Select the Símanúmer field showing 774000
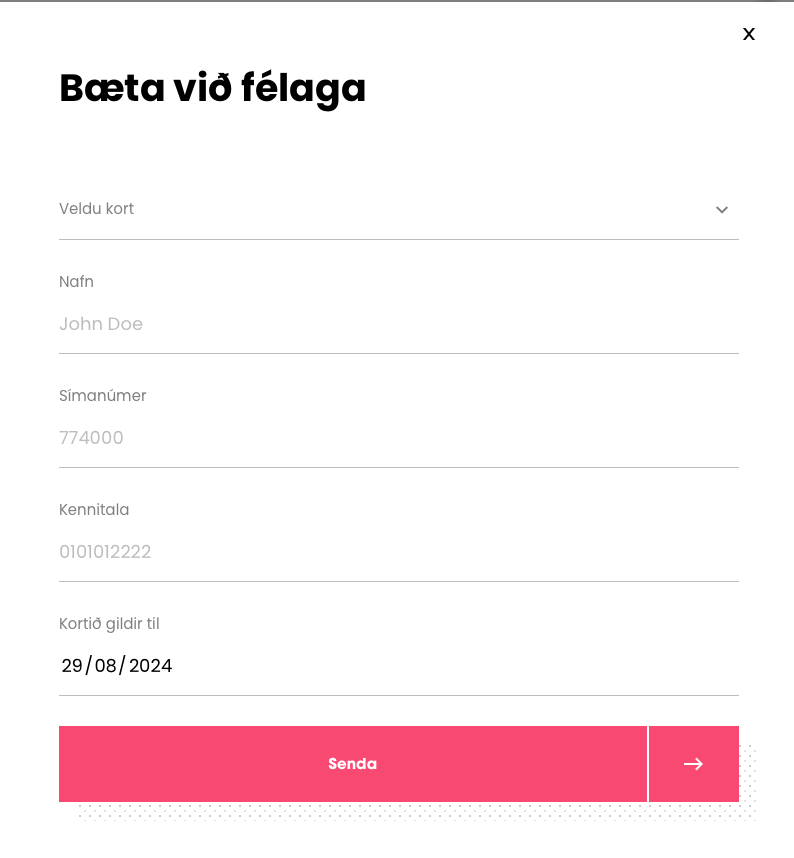 tap(399, 438)
